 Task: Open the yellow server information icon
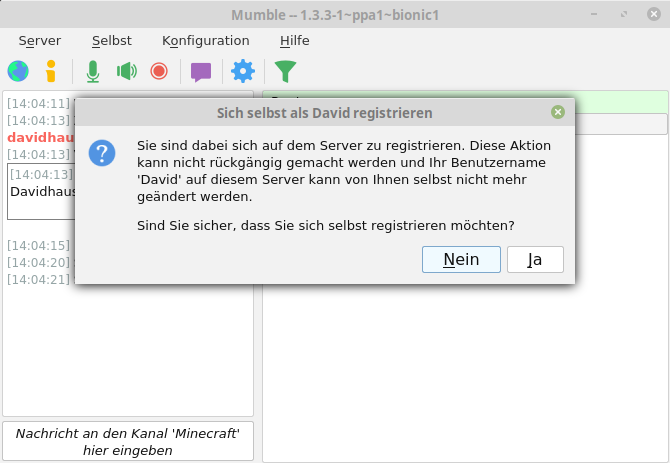51,71
